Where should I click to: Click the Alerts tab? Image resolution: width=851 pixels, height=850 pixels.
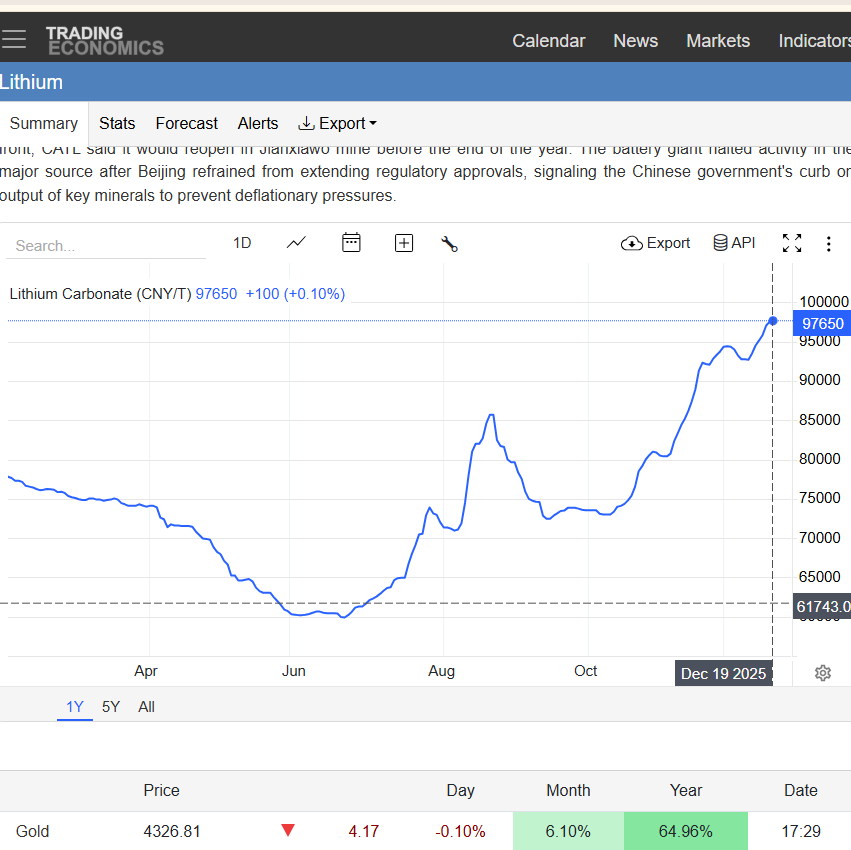click(257, 123)
